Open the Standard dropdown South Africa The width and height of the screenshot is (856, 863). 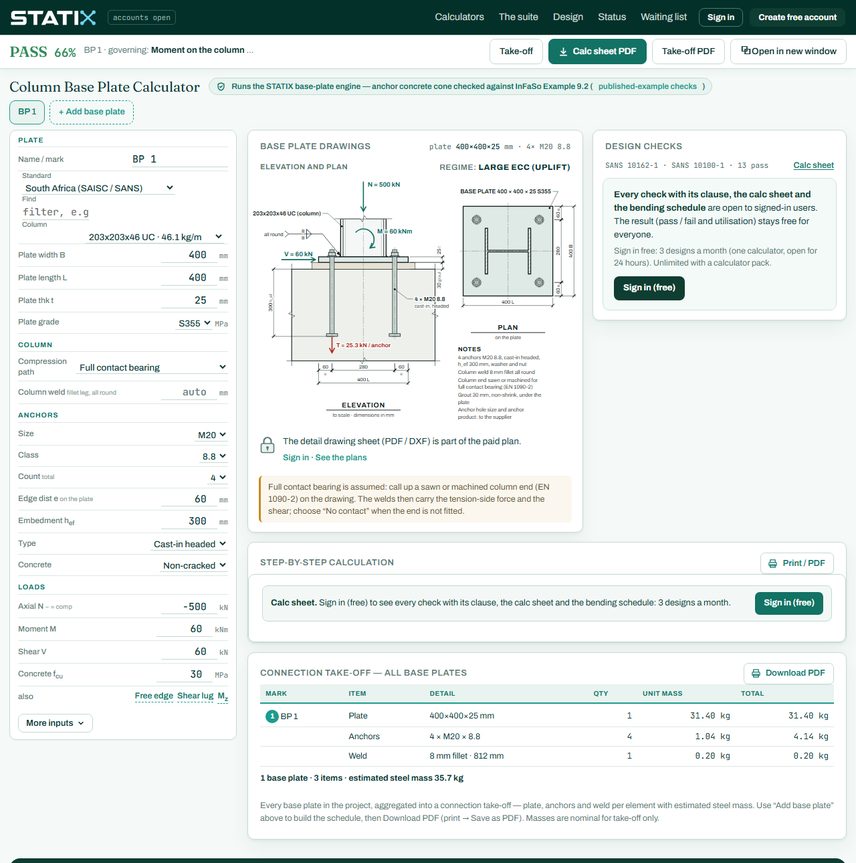(x=99, y=188)
